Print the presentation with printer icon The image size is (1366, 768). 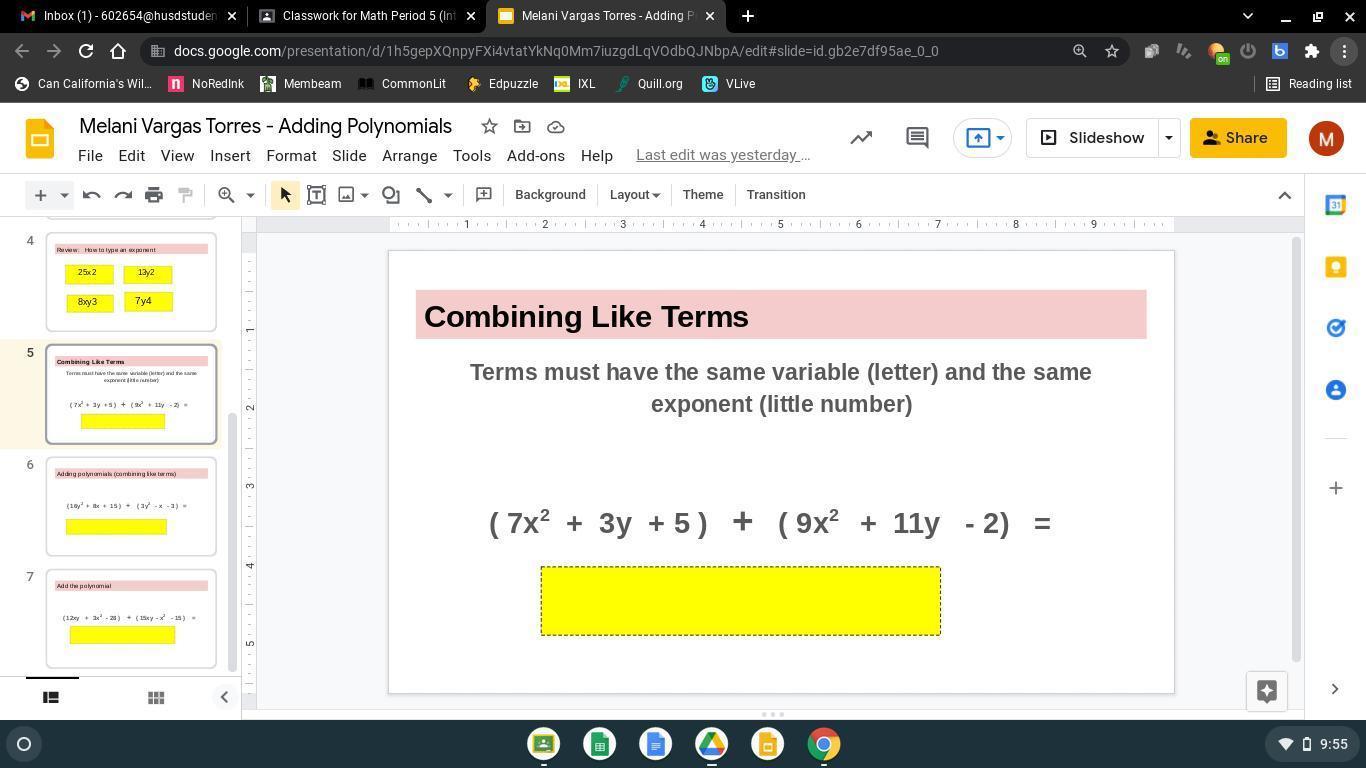pyautogui.click(x=154, y=195)
